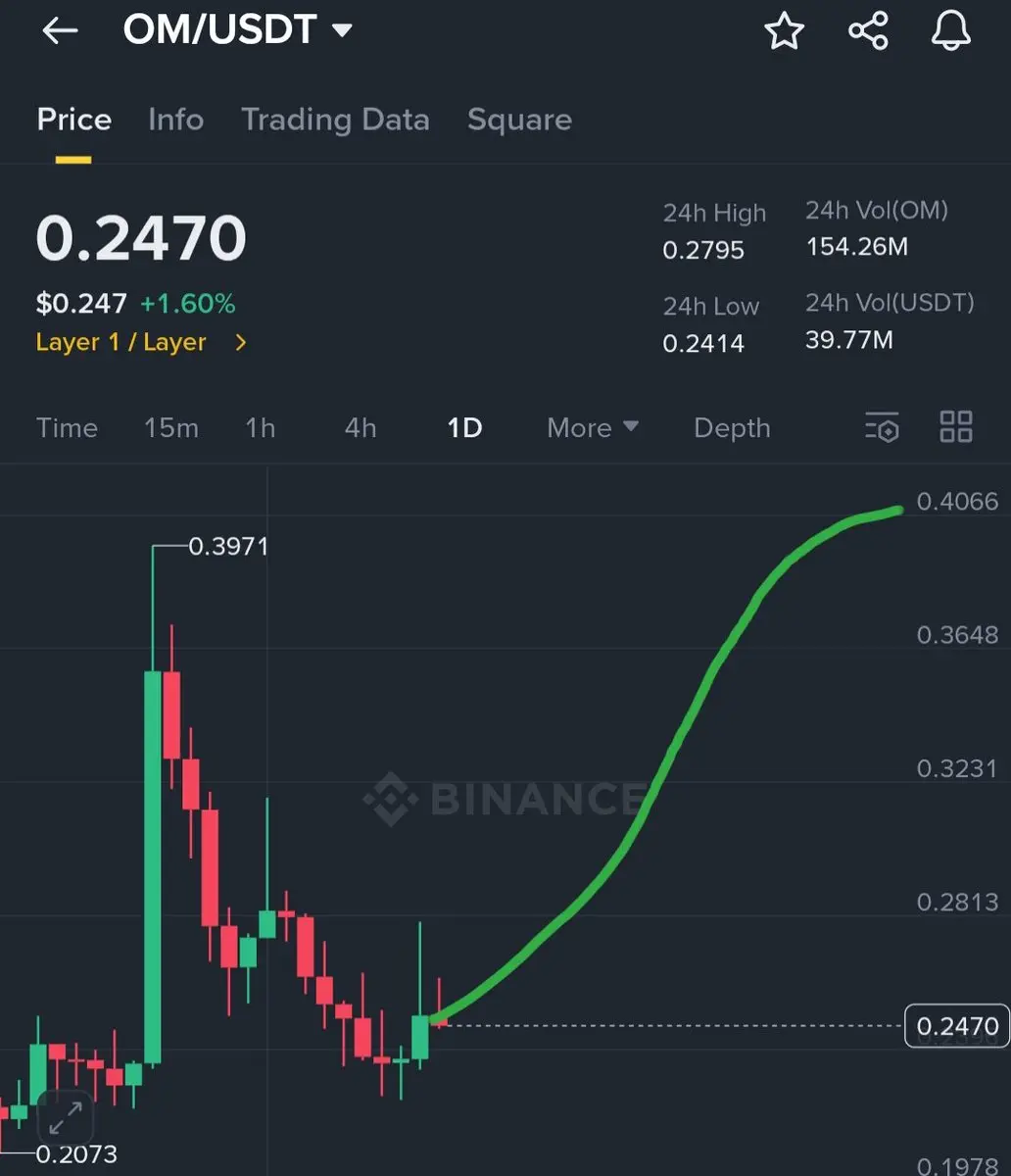
Task: Tap the back arrow icon
Action: [x=60, y=31]
